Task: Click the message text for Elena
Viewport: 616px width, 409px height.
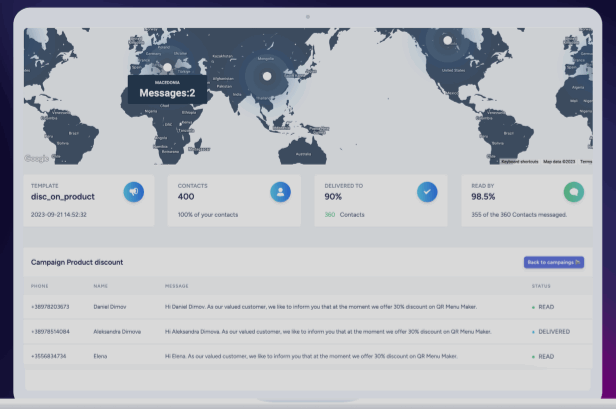Action: tap(311, 356)
